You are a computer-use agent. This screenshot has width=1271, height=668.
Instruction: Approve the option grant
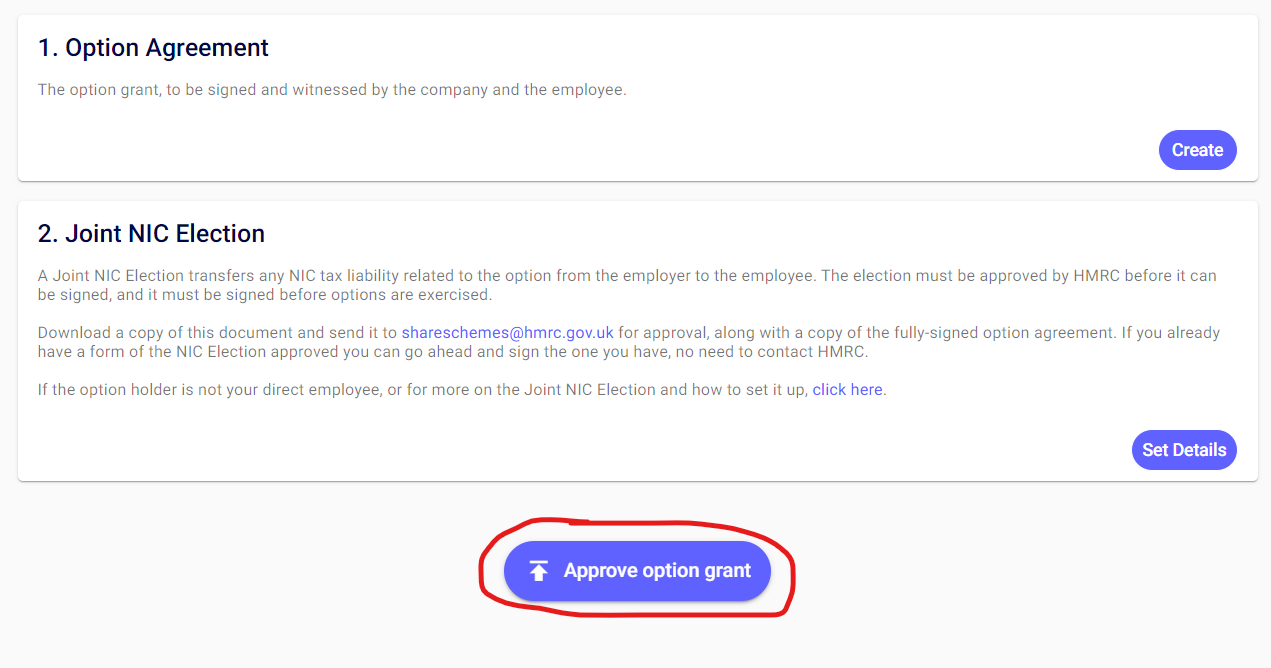tap(637, 571)
